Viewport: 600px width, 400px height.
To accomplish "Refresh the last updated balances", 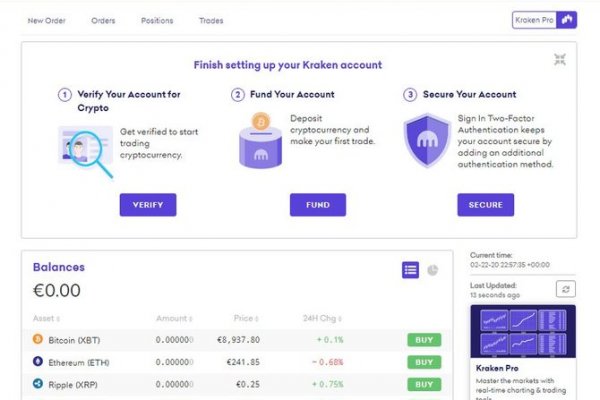I will point(567,289).
